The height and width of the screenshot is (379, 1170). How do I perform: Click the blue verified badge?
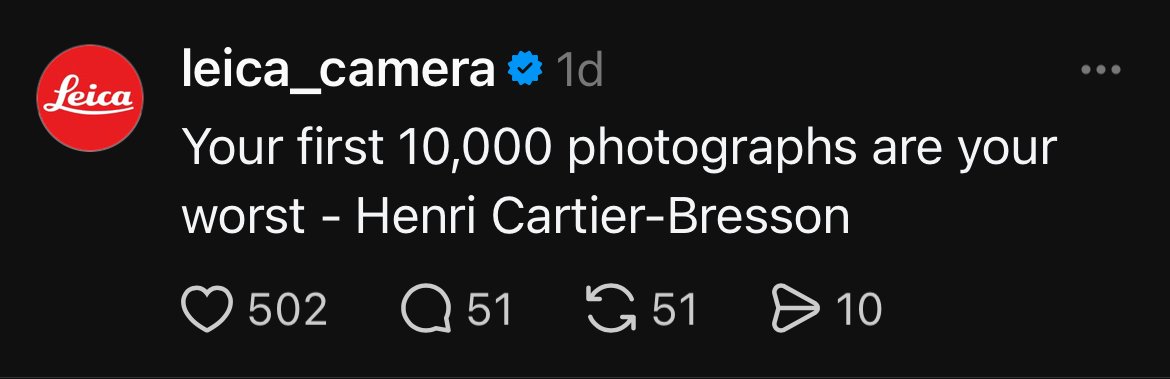click(x=525, y=70)
